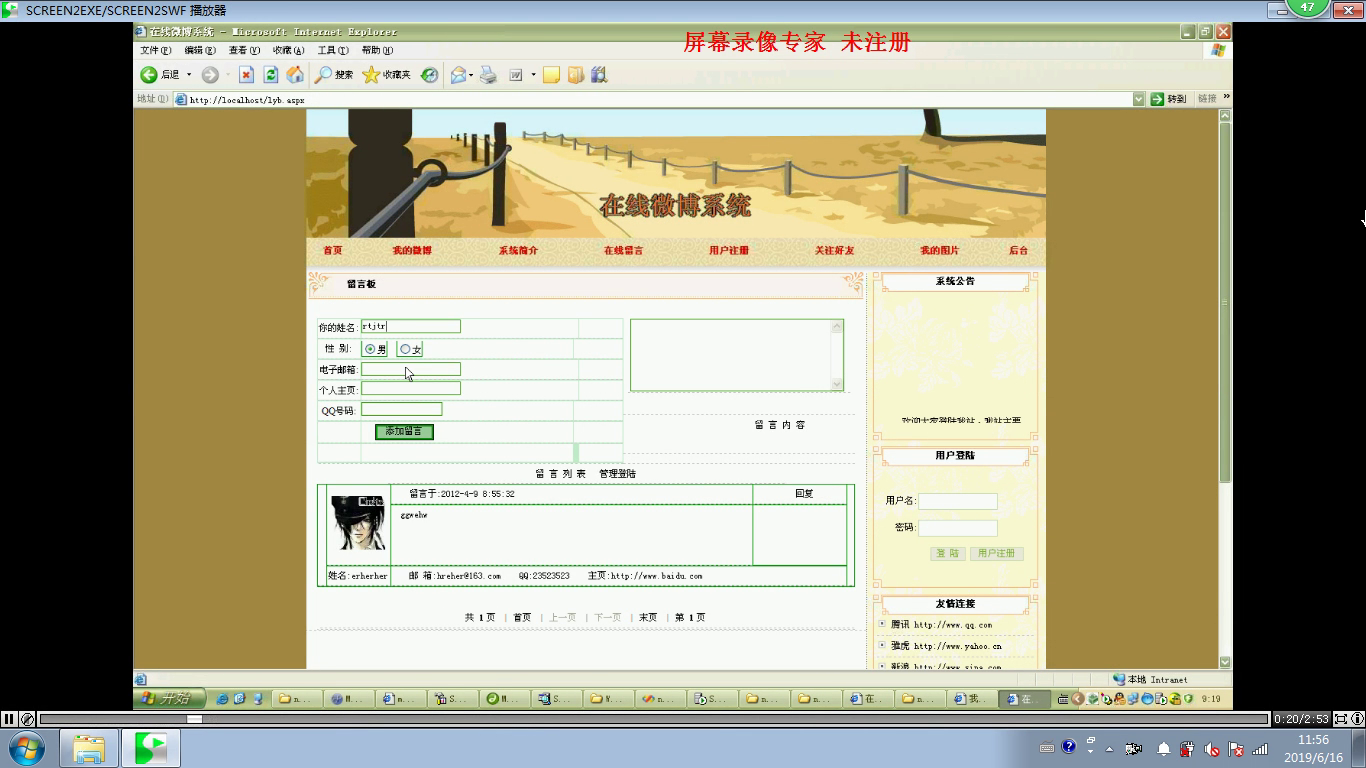Click the IE Back arrow icon
Image resolution: width=1366 pixels, height=768 pixels.
tap(148, 75)
